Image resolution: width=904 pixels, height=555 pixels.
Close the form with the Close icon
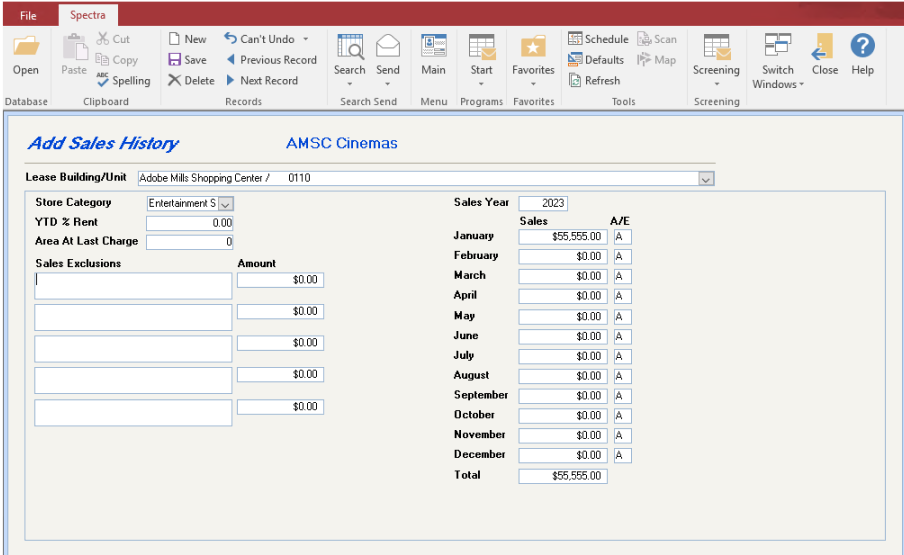coord(823,47)
